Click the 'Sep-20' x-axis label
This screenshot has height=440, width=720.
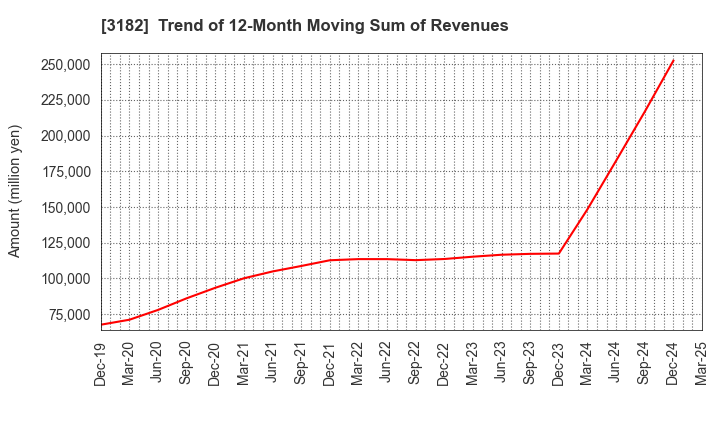pos(186,363)
